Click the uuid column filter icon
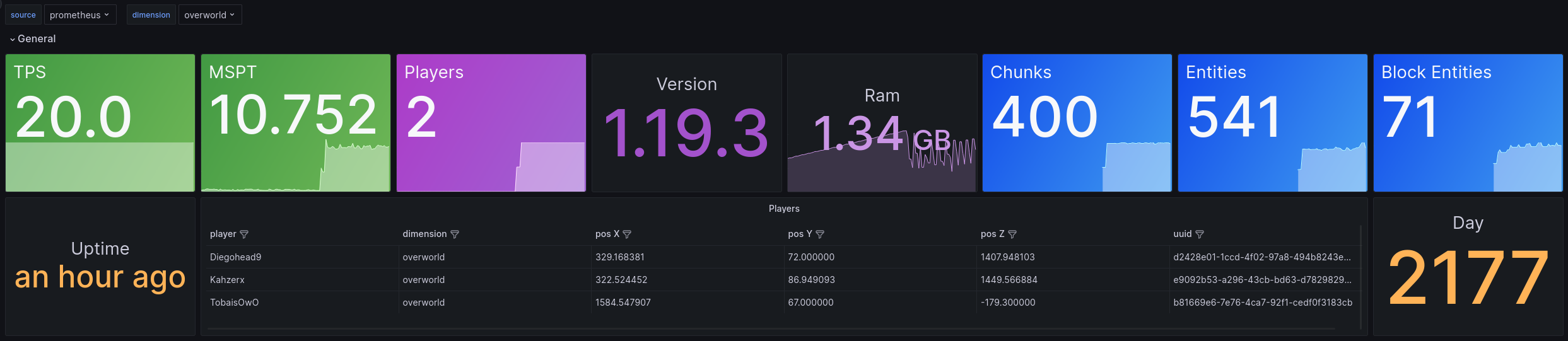The height and width of the screenshot is (341, 1568). click(1200, 234)
